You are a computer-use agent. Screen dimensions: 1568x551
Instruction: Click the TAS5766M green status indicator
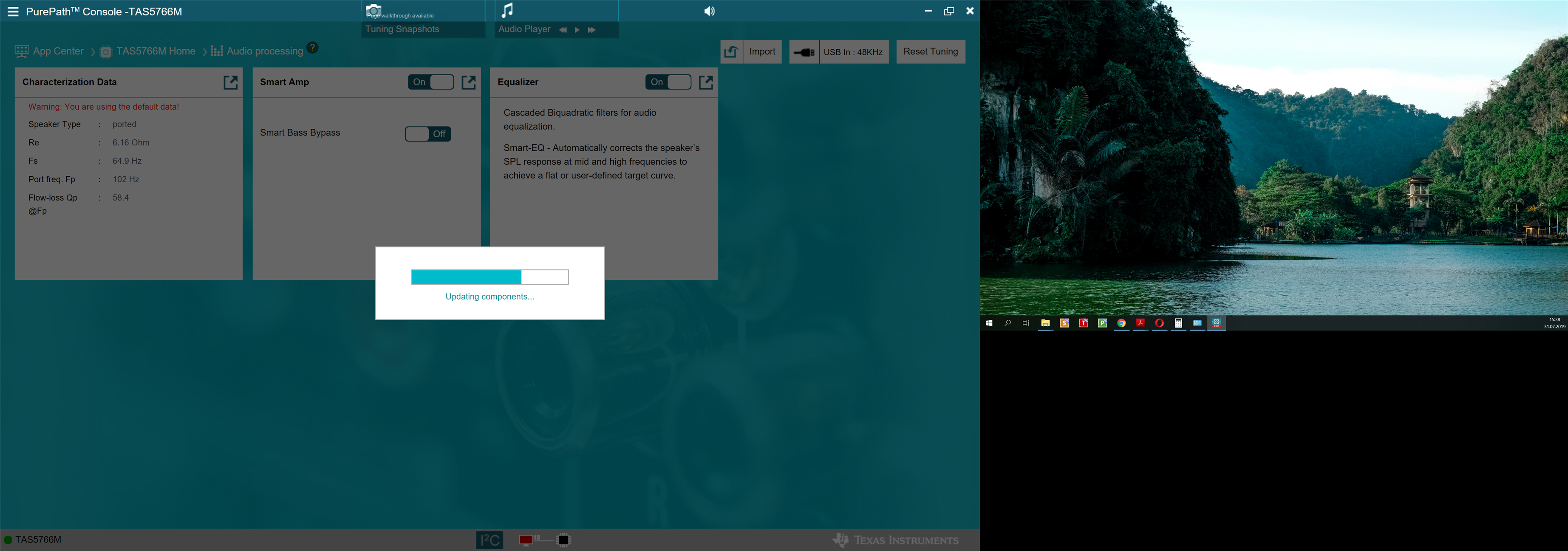(x=8, y=540)
